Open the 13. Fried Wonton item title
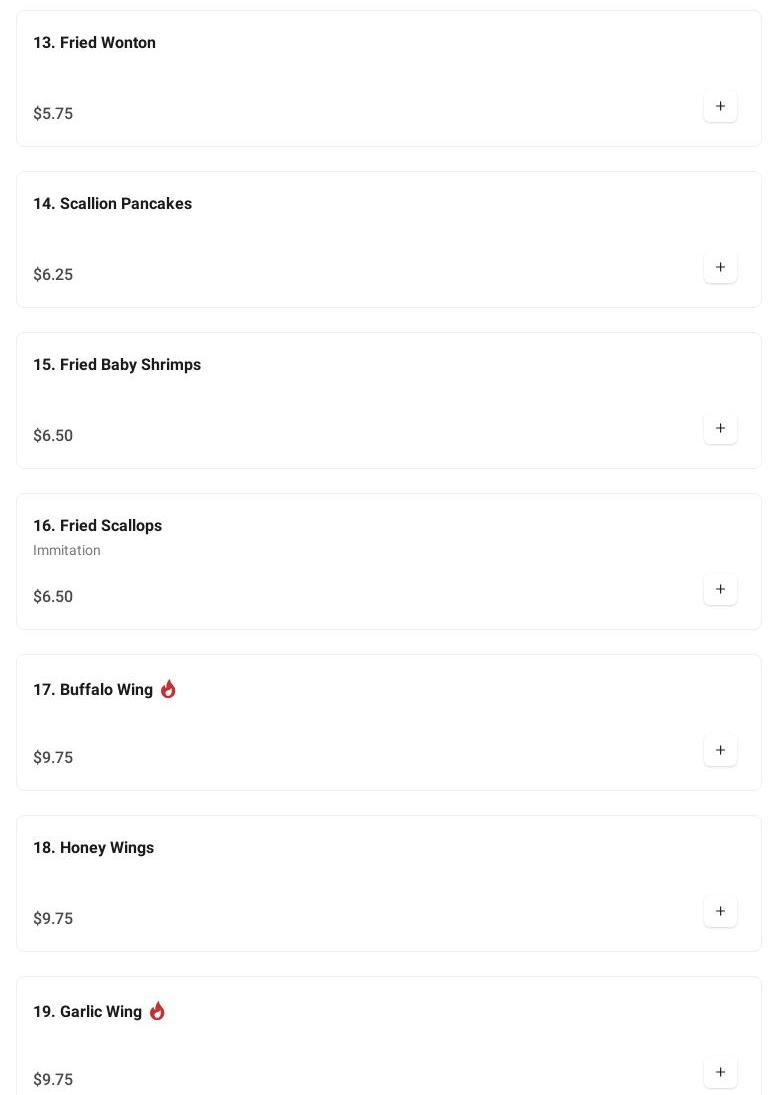Image resolution: width=778 pixels, height=1095 pixels. pyautogui.click(x=94, y=43)
